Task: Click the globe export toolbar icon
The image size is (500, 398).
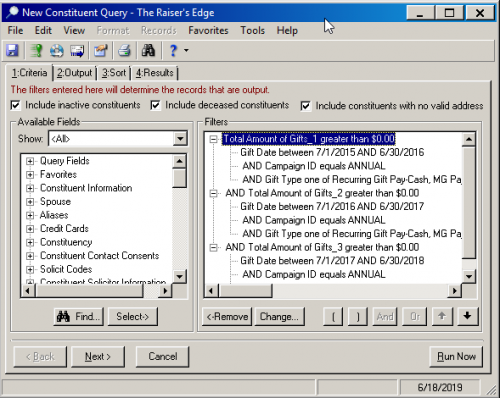Action: pos(56,51)
